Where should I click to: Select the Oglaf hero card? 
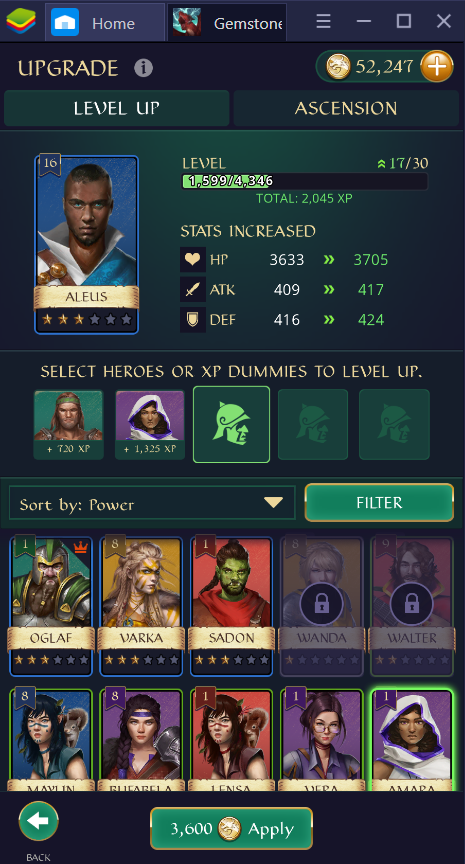click(51, 606)
